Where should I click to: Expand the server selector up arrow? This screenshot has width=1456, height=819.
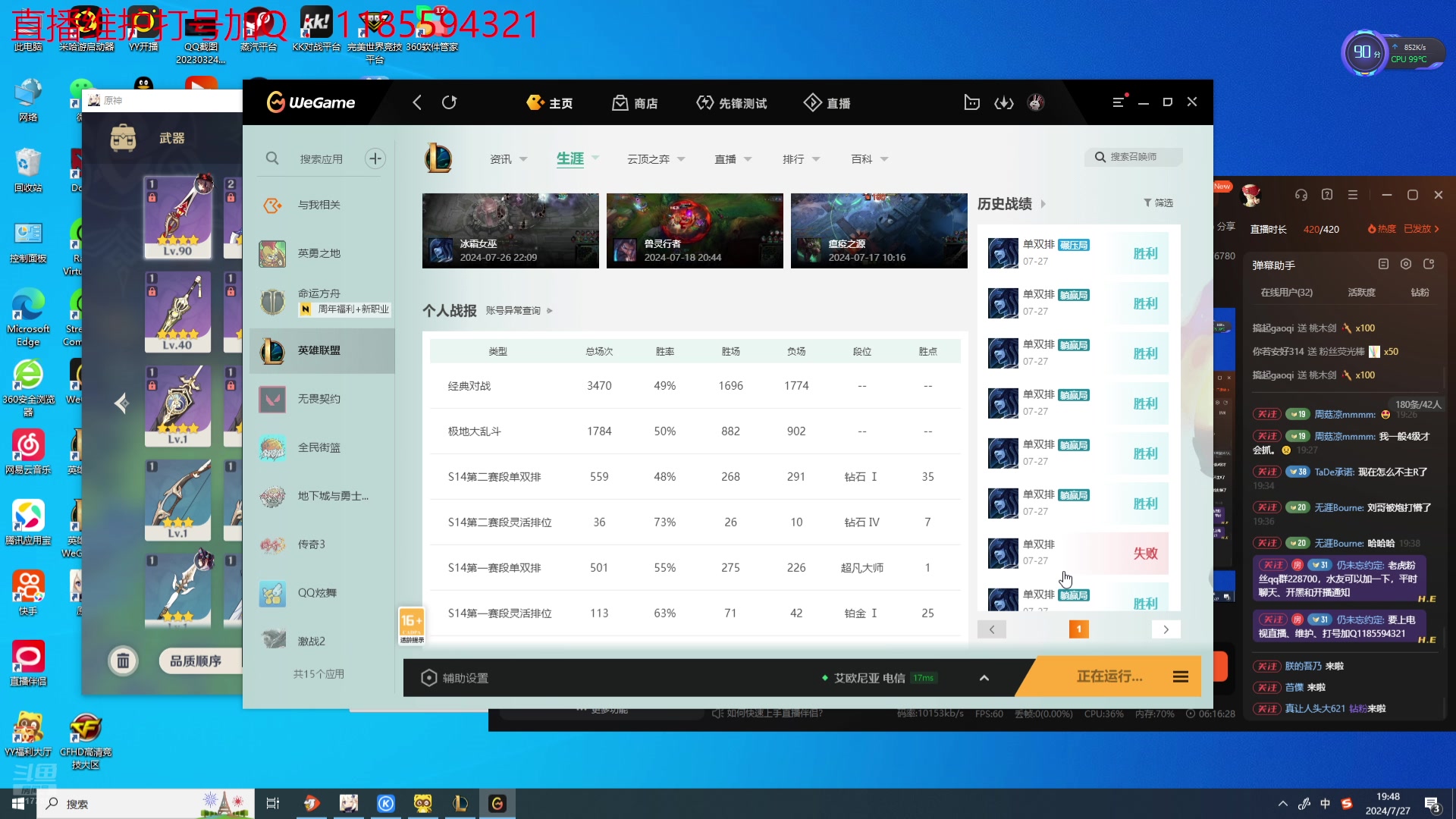coord(984,678)
